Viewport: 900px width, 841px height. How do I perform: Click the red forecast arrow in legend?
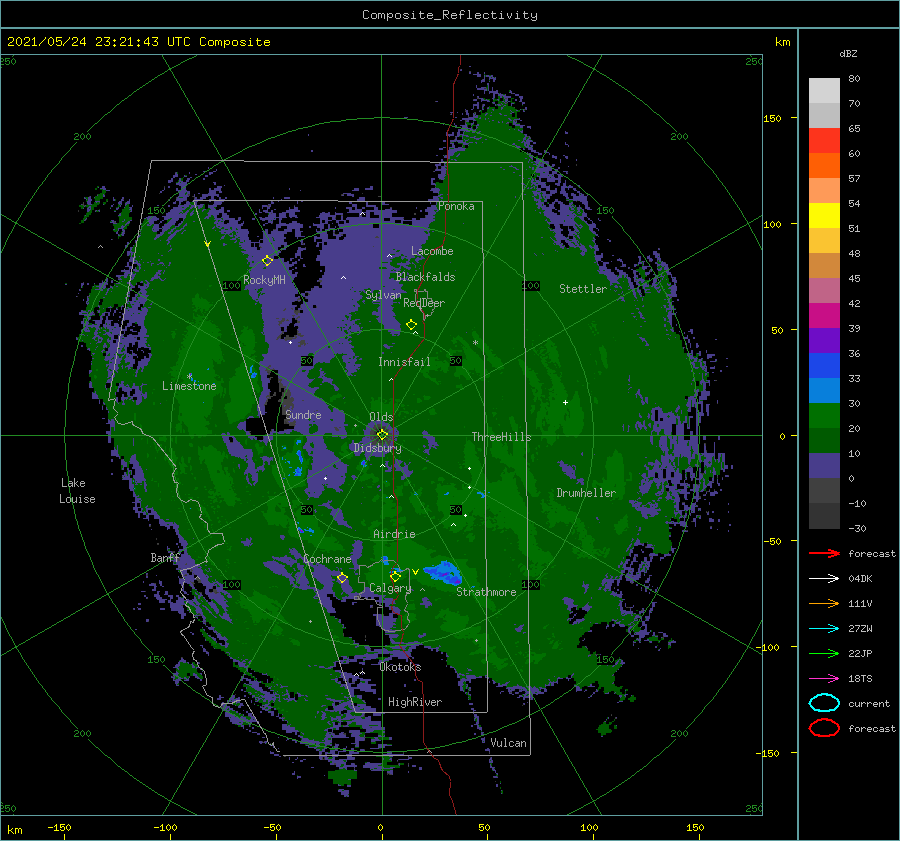pyautogui.click(x=824, y=553)
